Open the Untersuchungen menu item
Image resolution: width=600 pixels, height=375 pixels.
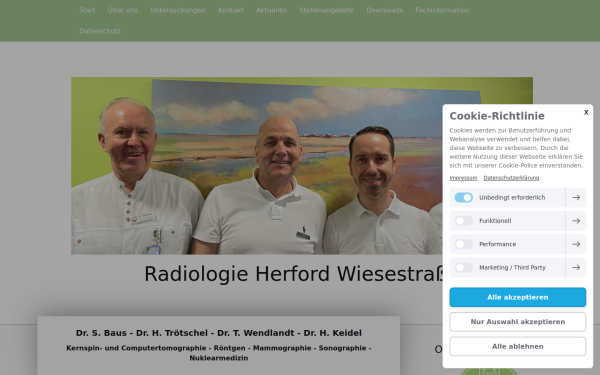point(178,10)
